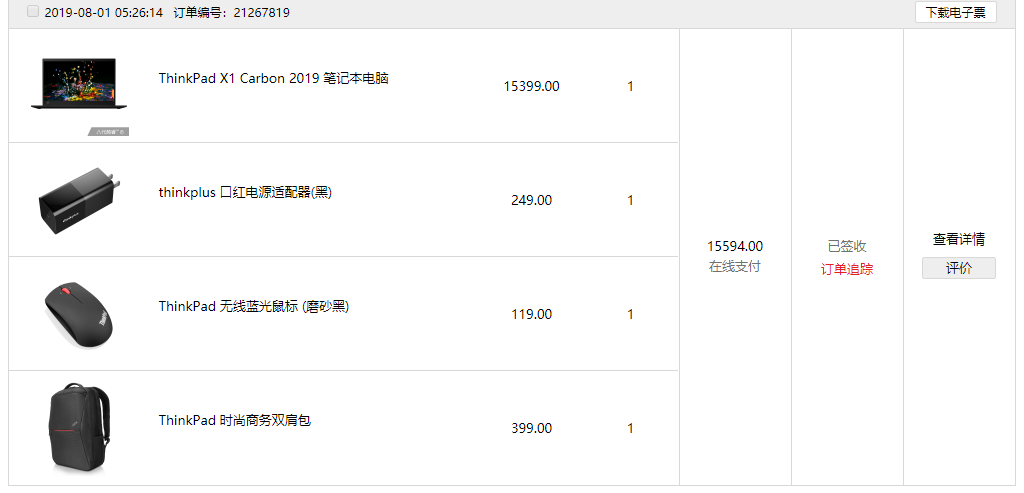1024x493 pixels.
Task: Click the 已签收 status text
Action: click(847, 246)
